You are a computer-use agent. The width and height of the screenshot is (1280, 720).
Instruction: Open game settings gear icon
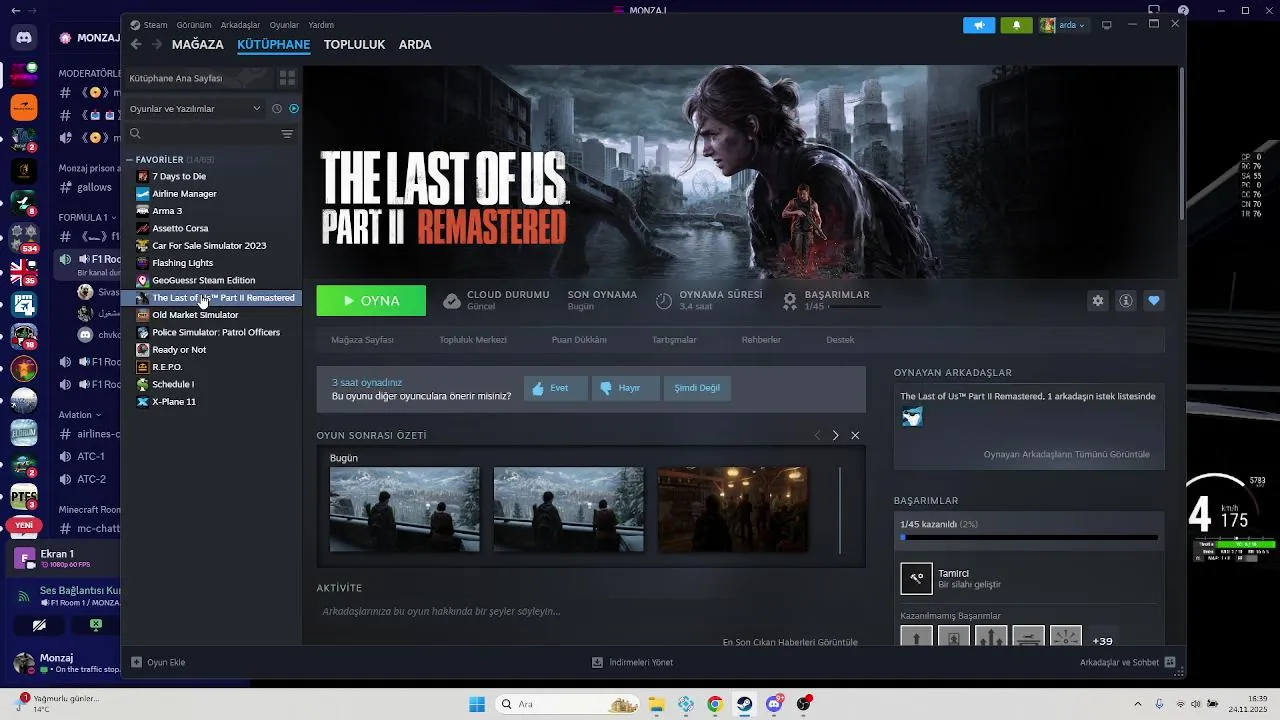point(1098,301)
